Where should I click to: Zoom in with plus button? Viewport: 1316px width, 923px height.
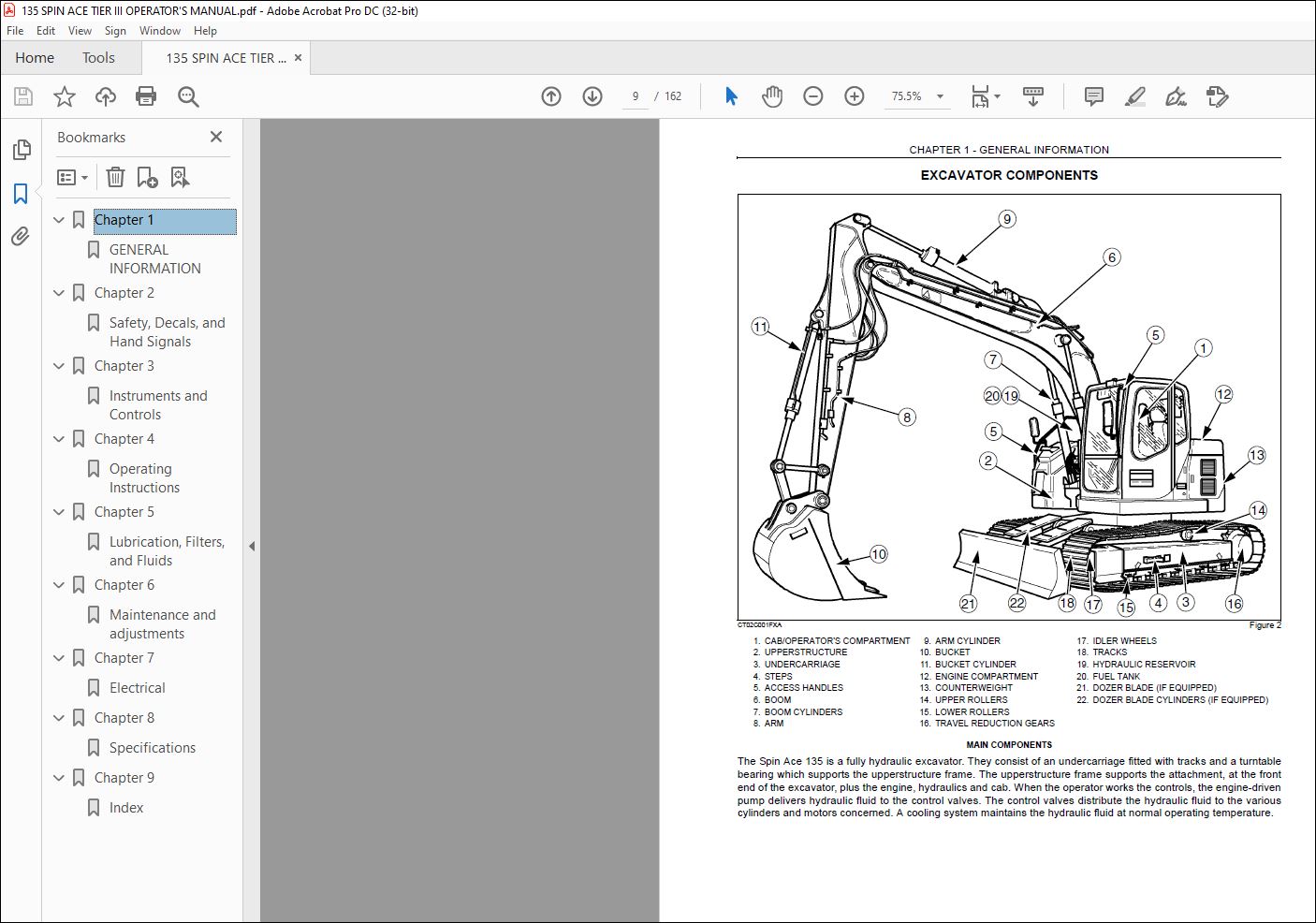coord(855,96)
